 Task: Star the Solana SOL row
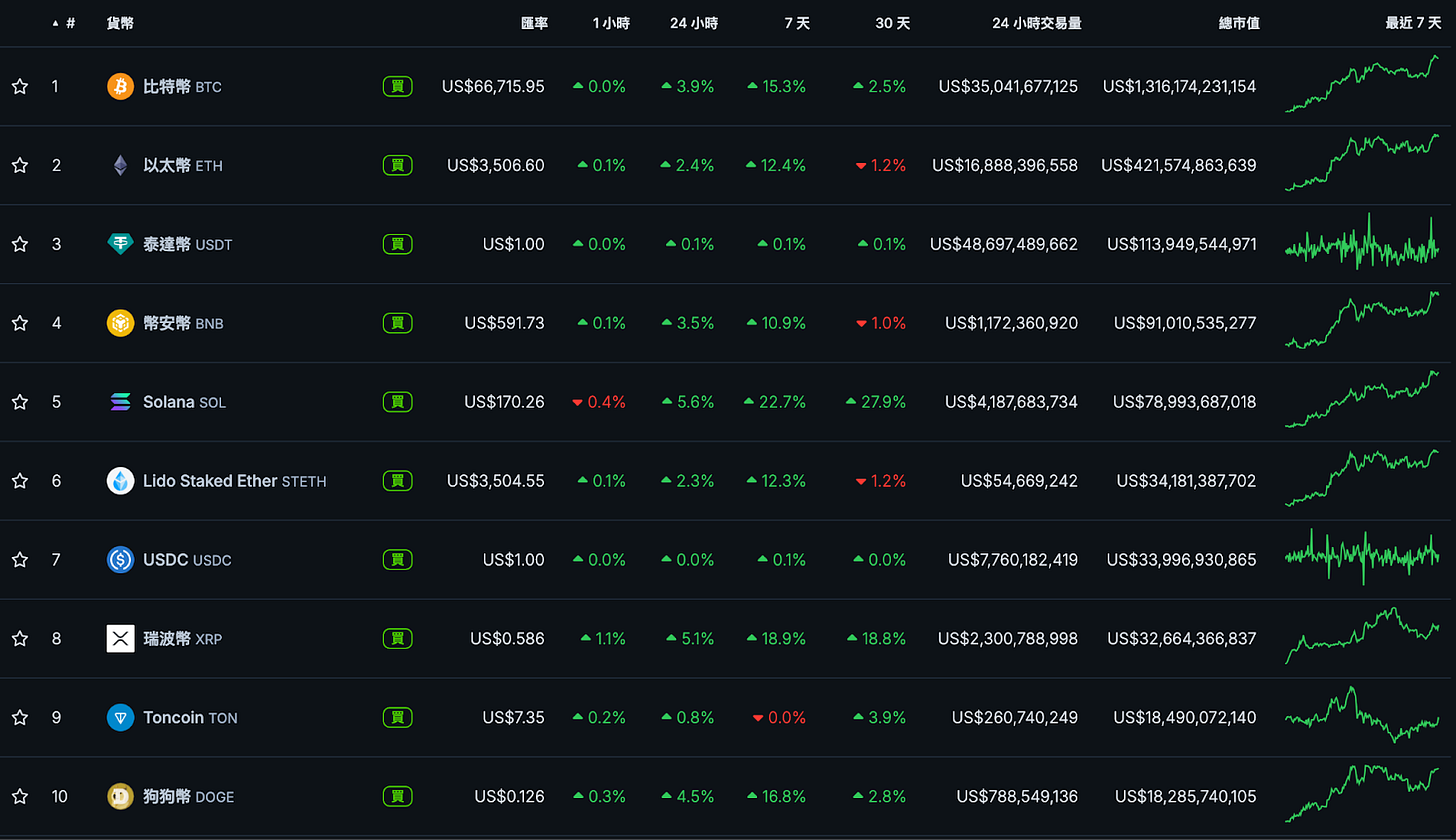pos(20,402)
